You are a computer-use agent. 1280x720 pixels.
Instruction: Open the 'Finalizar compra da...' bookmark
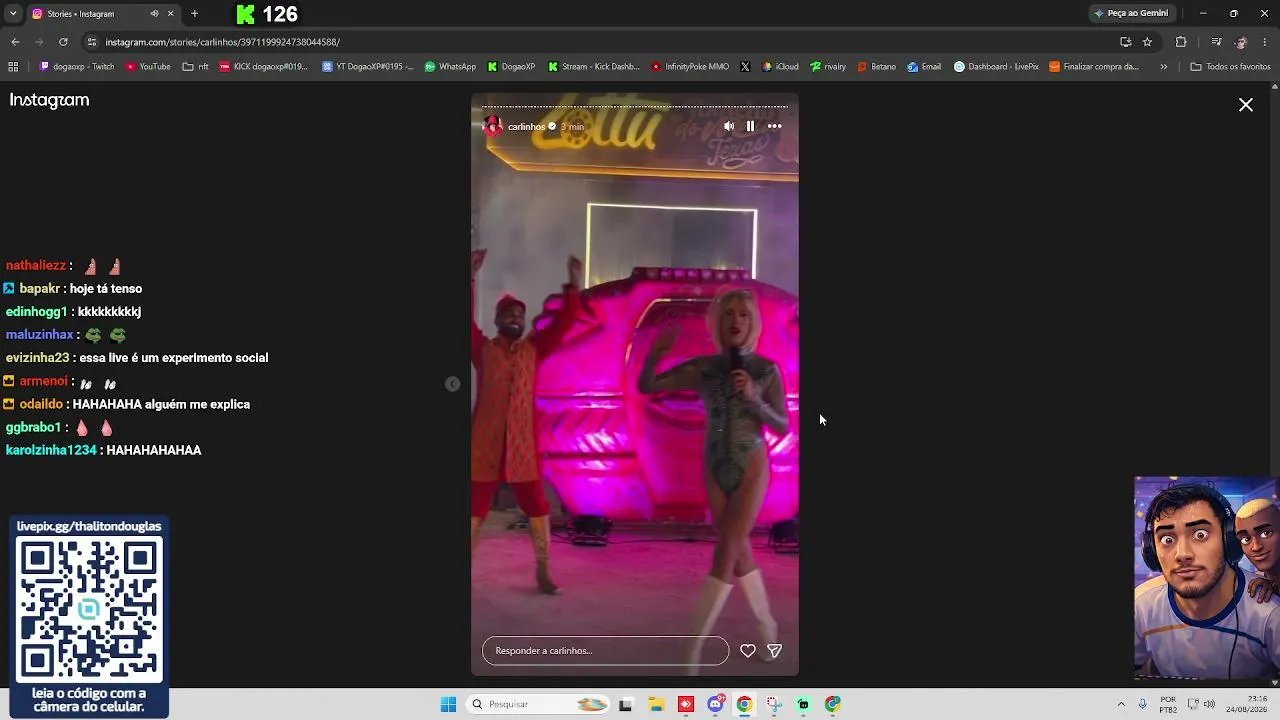pos(1094,67)
